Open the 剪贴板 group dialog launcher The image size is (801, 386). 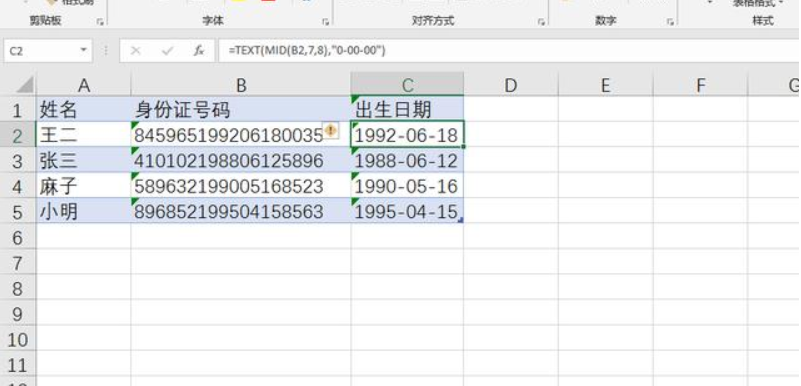100,22
